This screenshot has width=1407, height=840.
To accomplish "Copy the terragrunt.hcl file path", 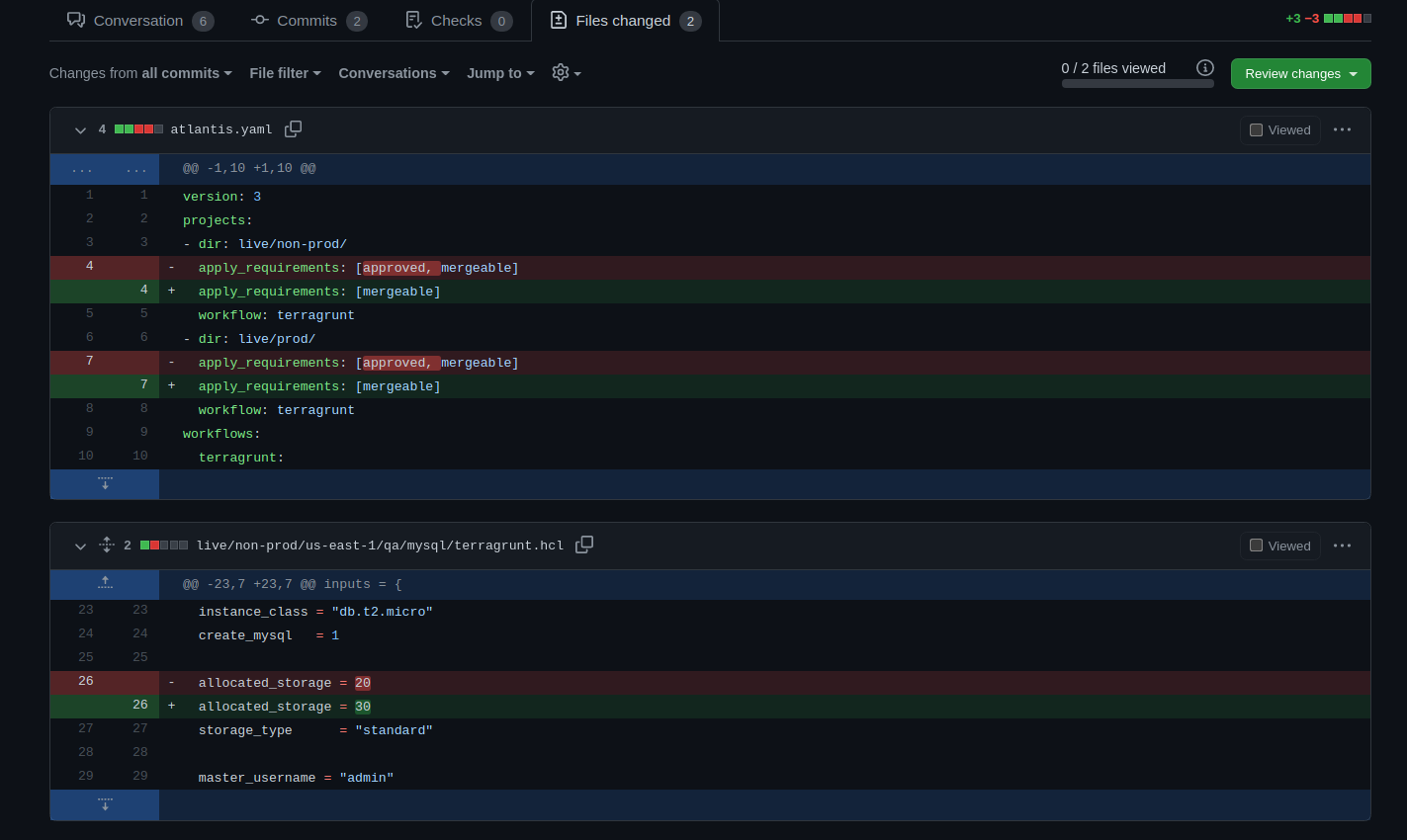I will point(583,545).
